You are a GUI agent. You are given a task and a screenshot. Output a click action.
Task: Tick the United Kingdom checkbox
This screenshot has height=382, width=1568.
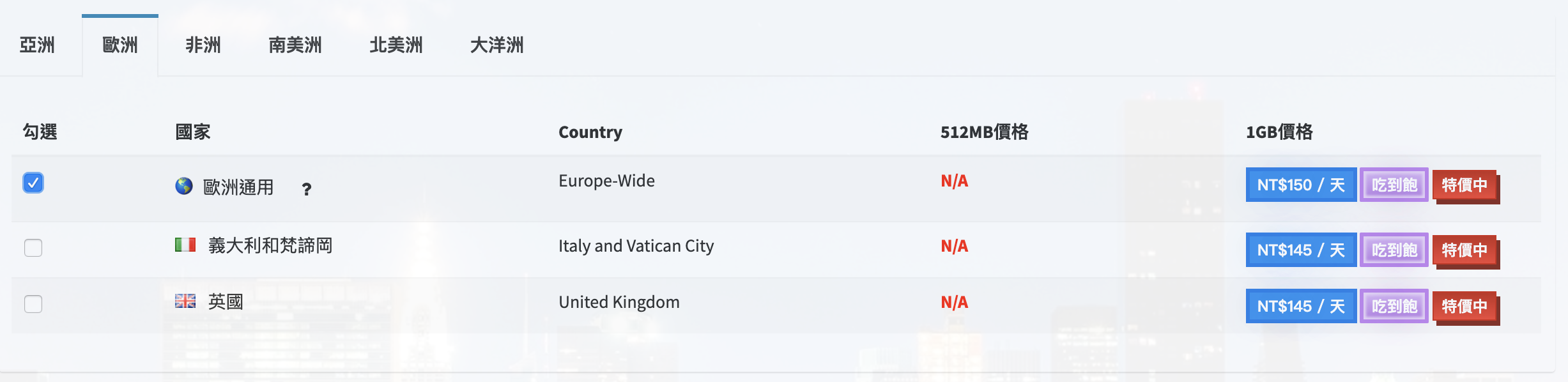33,303
